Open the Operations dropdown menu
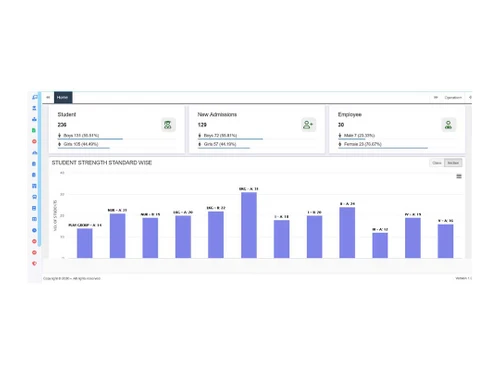 [x=453, y=98]
